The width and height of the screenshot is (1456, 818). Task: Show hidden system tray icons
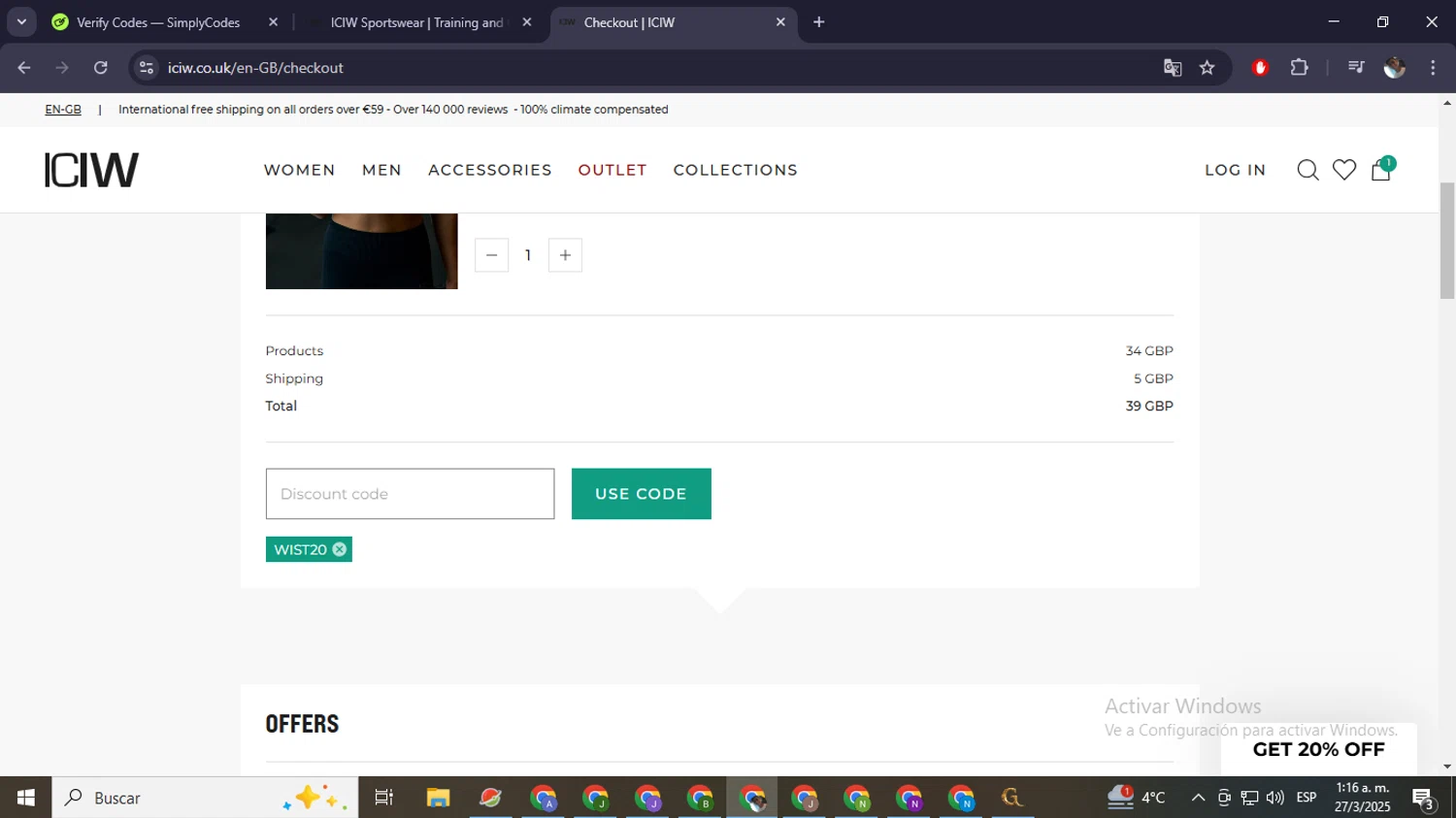pyautogui.click(x=1198, y=798)
